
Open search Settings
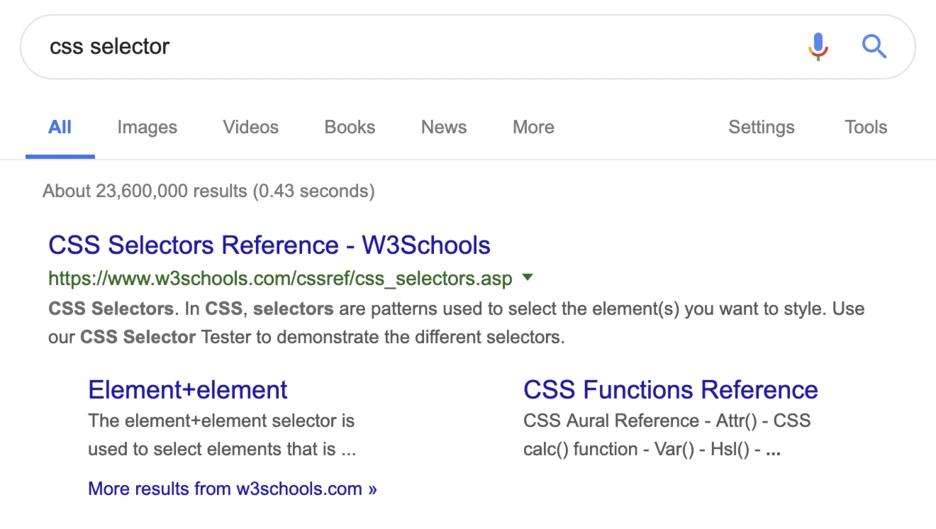pos(761,127)
